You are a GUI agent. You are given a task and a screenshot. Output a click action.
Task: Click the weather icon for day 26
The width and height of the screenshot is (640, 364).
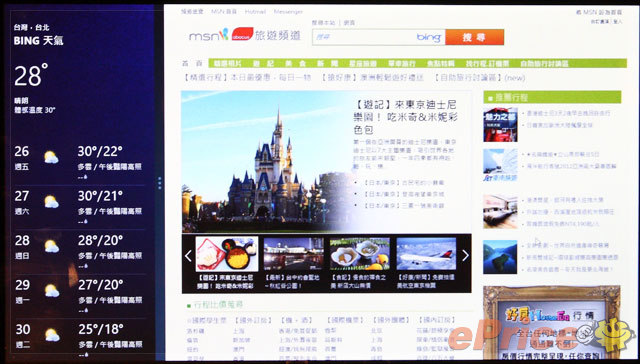click(x=51, y=157)
